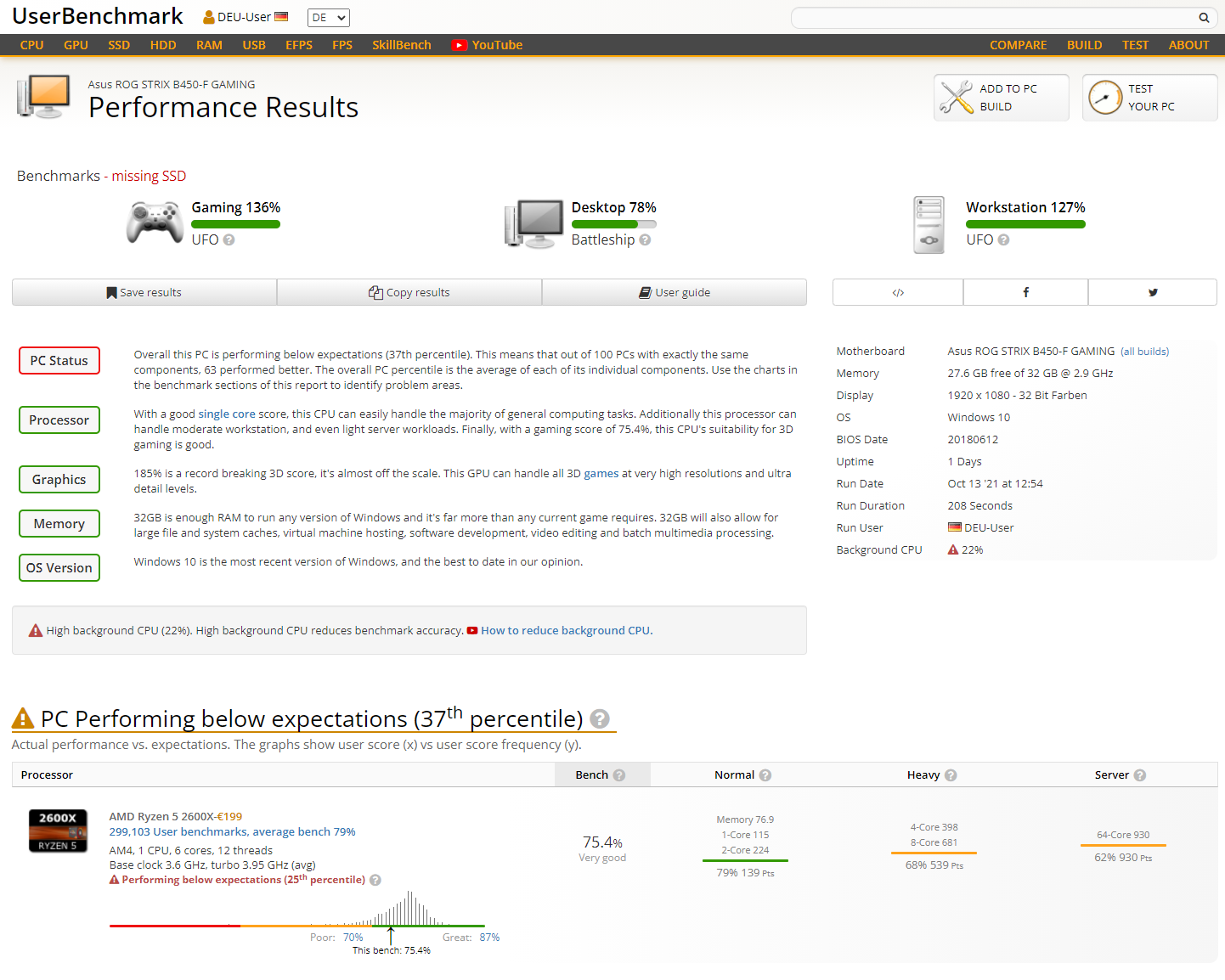Image resolution: width=1225 pixels, height=980 pixels.
Task: Open the DE language dropdown
Action: (329, 18)
